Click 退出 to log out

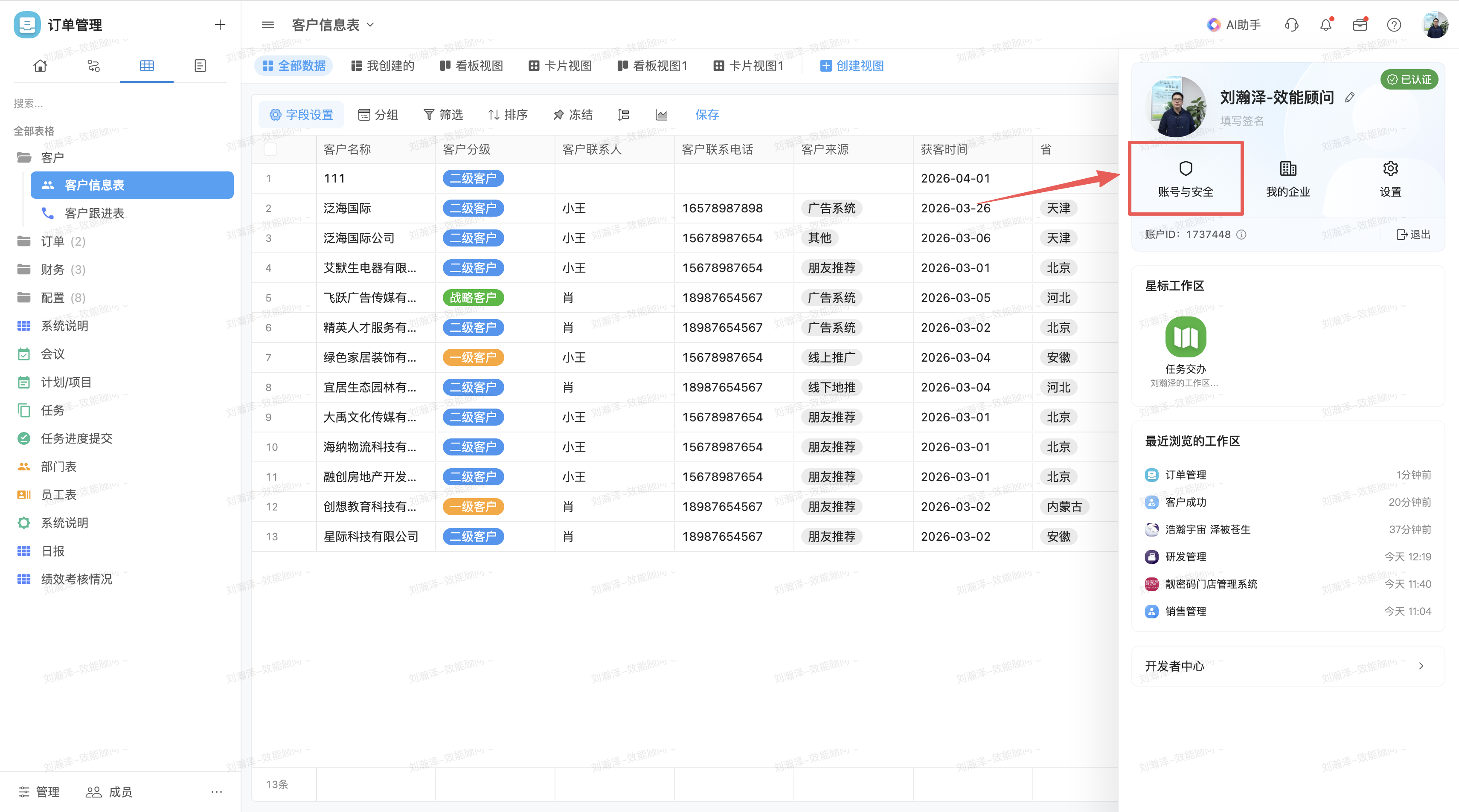point(1414,235)
